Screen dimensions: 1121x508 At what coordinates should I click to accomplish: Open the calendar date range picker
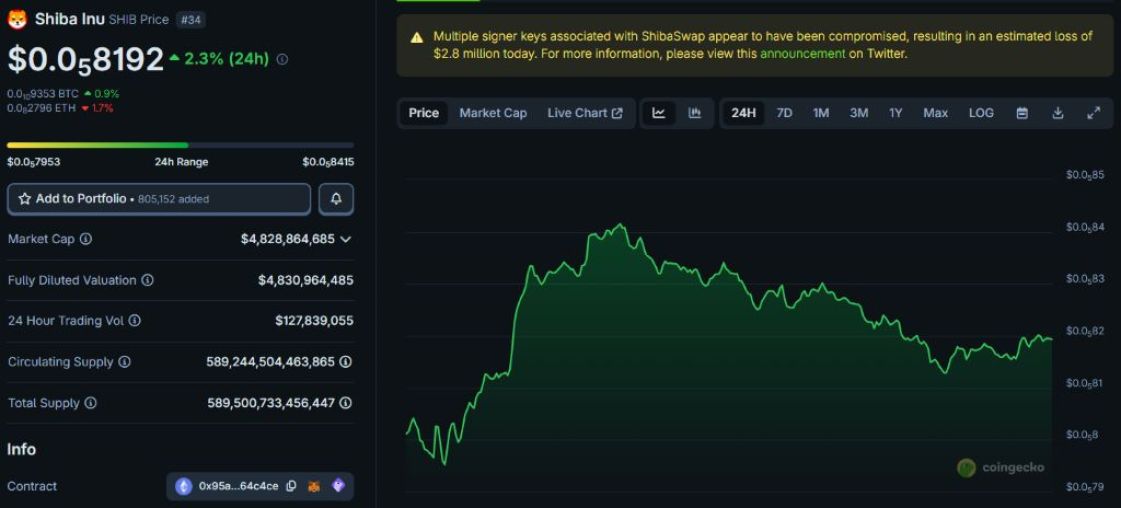point(1022,113)
